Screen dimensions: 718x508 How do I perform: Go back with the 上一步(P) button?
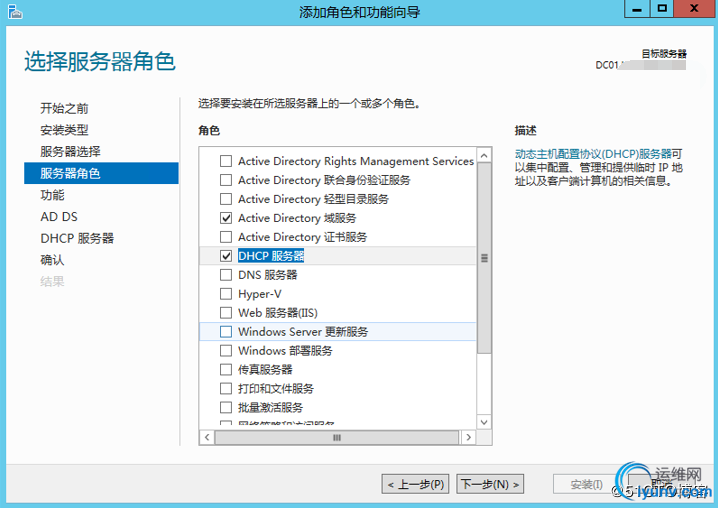pyautogui.click(x=415, y=484)
